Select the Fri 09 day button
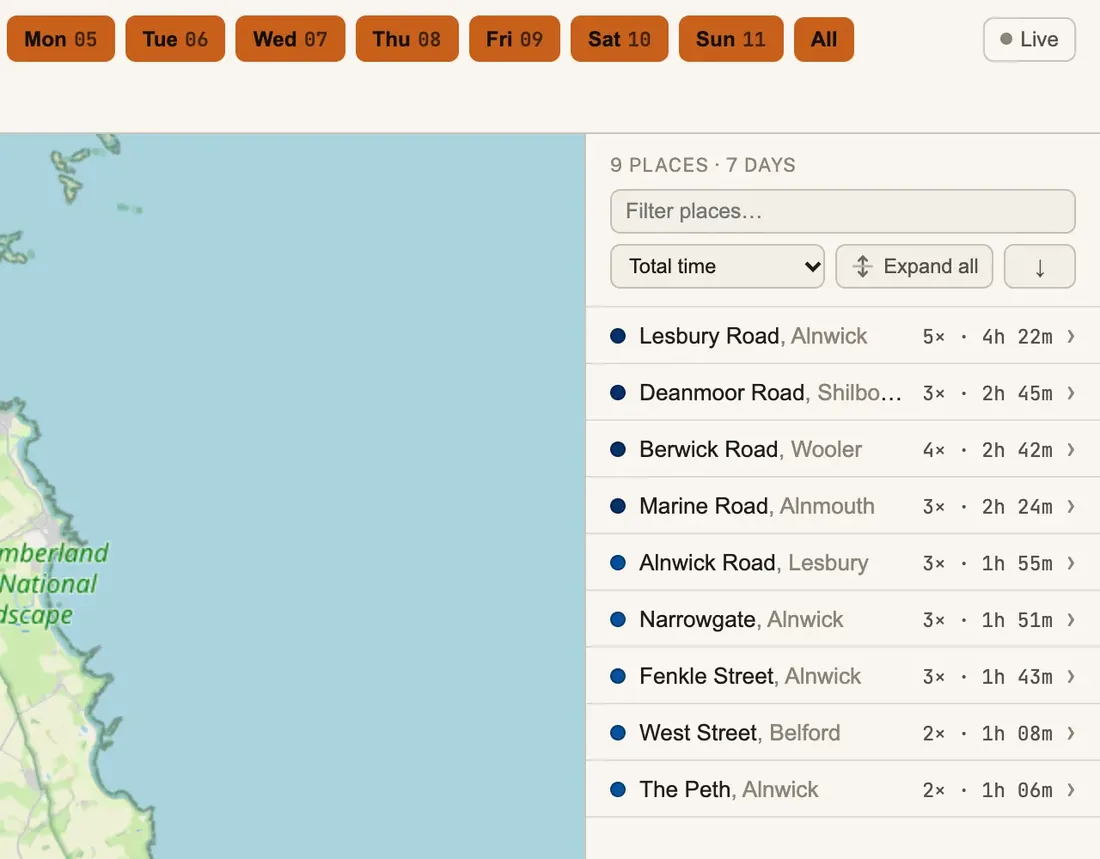The height and width of the screenshot is (859, 1100). [x=515, y=39]
